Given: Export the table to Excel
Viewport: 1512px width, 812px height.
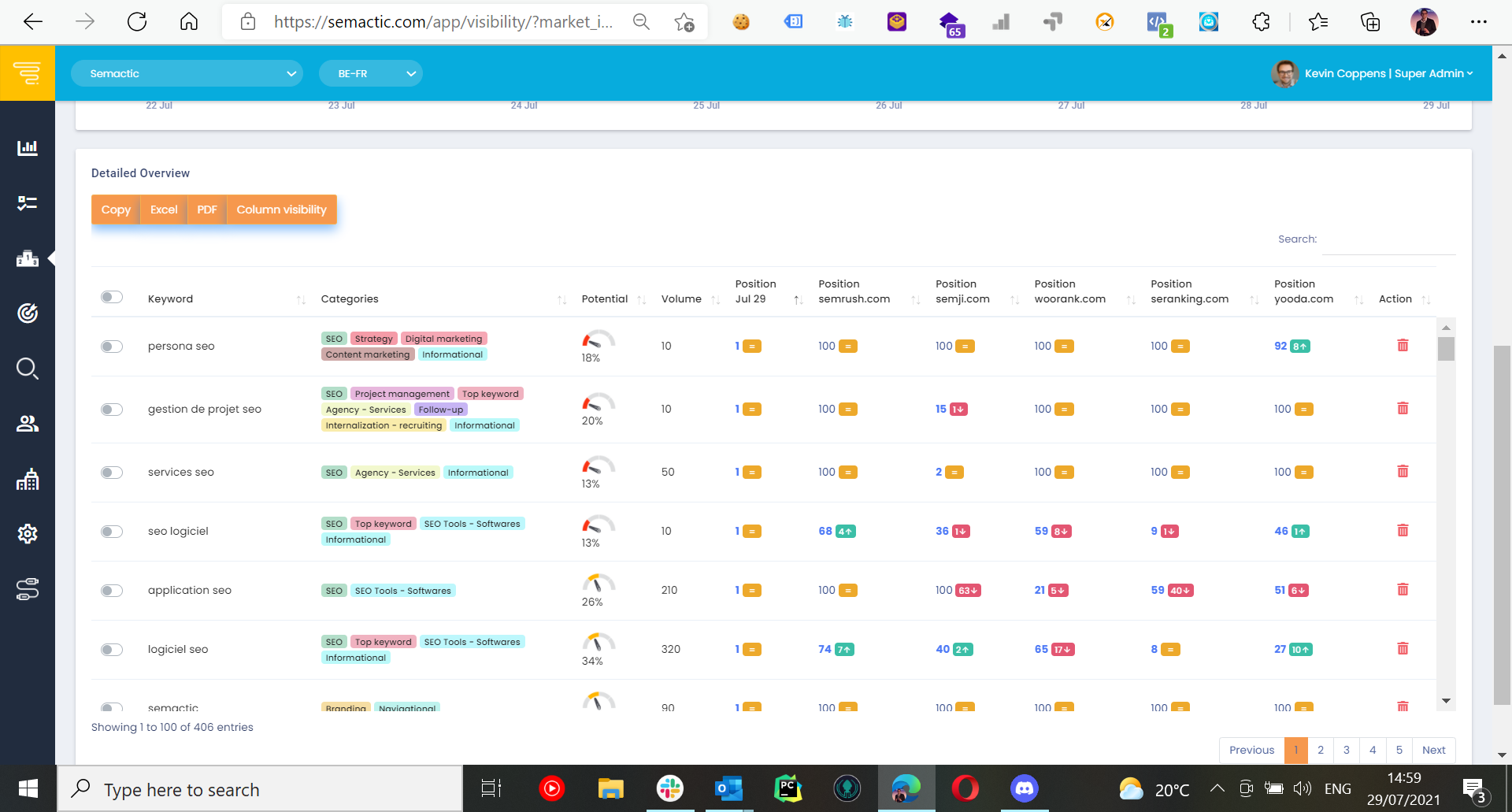Looking at the screenshot, I should click(163, 209).
